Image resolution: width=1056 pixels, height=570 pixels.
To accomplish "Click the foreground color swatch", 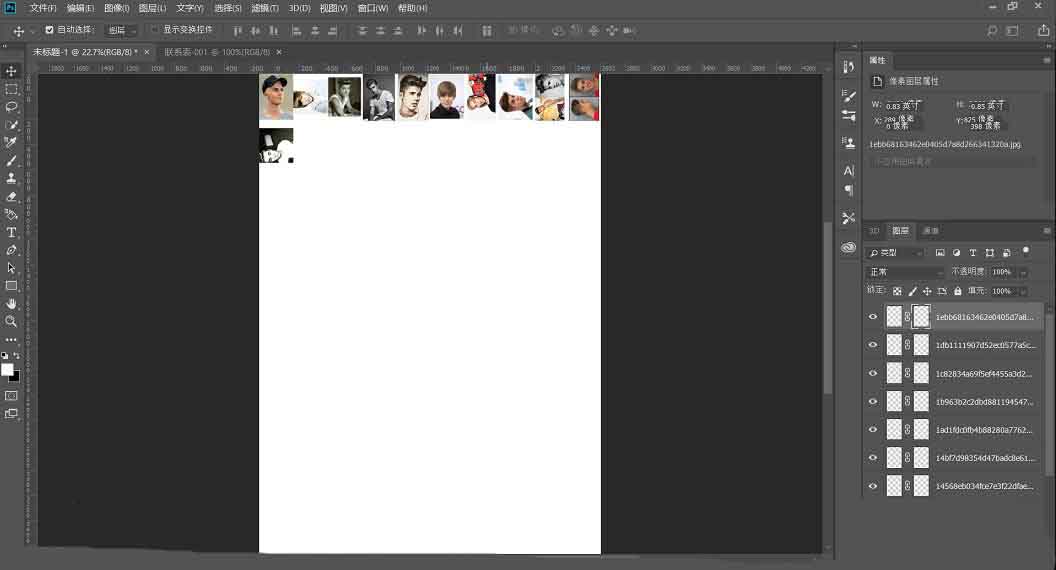I will click(7, 369).
